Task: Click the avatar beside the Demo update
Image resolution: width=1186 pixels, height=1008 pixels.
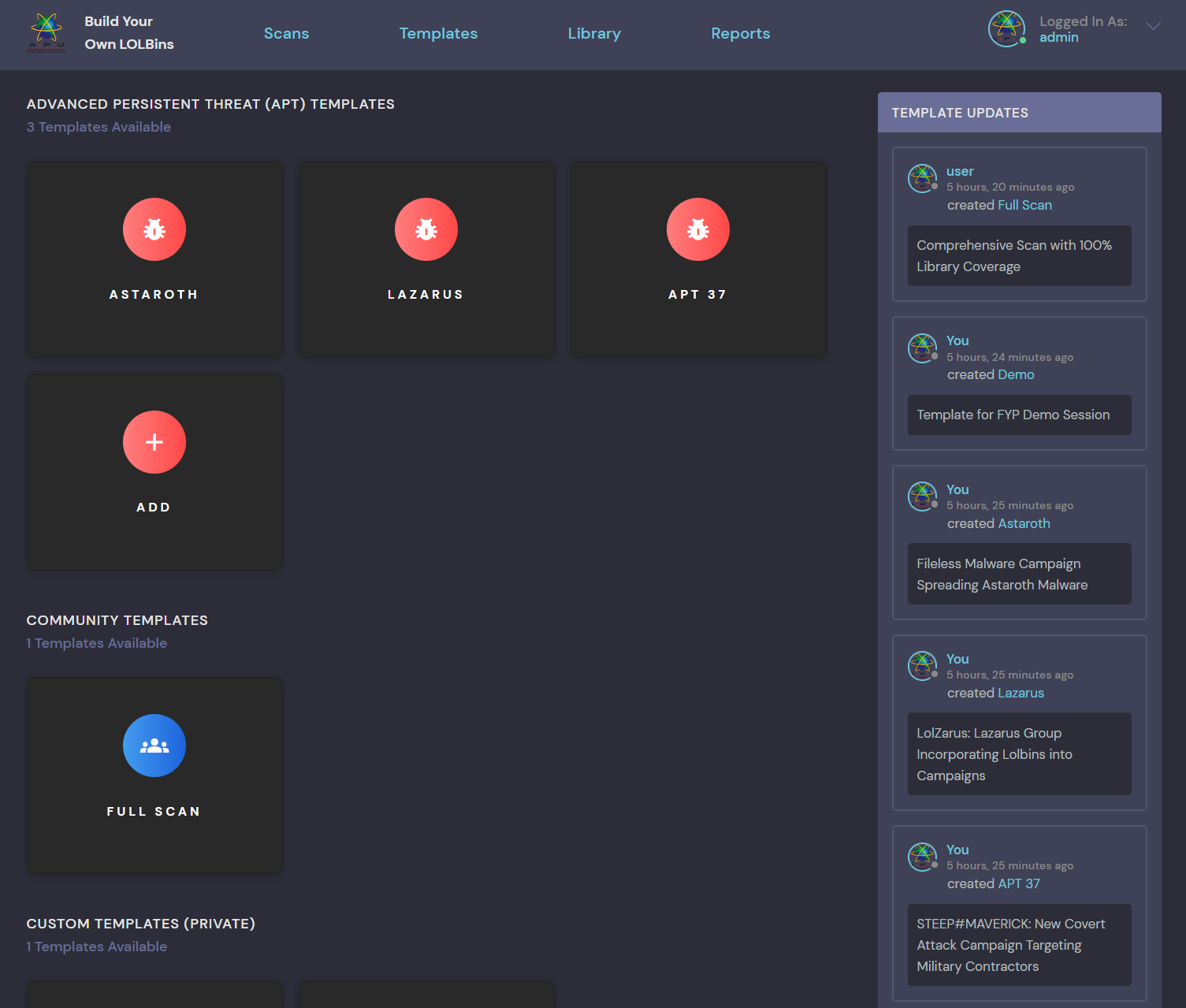Action: point(922,348)
